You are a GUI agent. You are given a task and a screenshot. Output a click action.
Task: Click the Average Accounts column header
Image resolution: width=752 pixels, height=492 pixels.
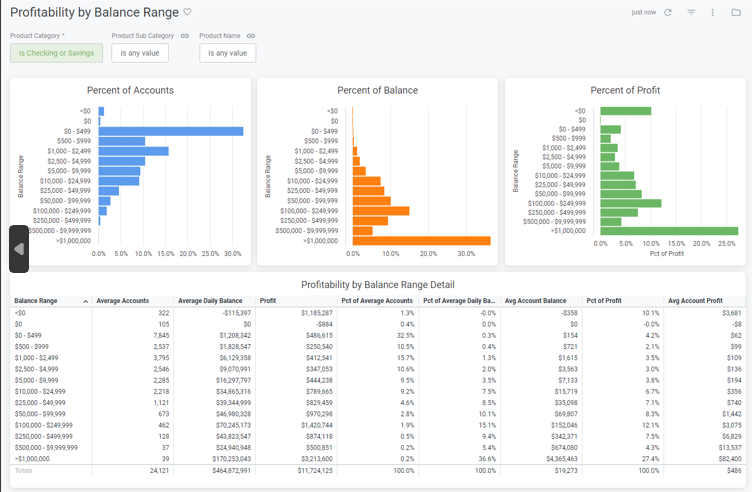pos(123,300)
